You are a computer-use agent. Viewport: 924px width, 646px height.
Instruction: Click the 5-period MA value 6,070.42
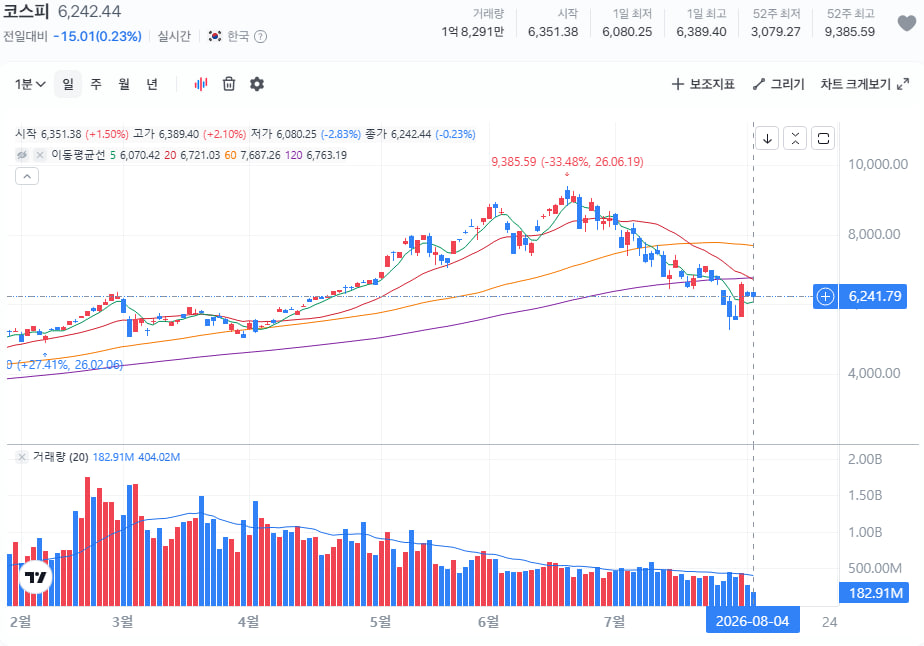[140, 155]
